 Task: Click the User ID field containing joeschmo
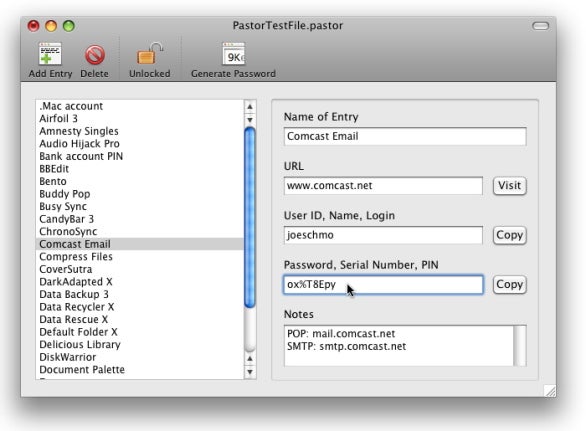pos(383,235)
